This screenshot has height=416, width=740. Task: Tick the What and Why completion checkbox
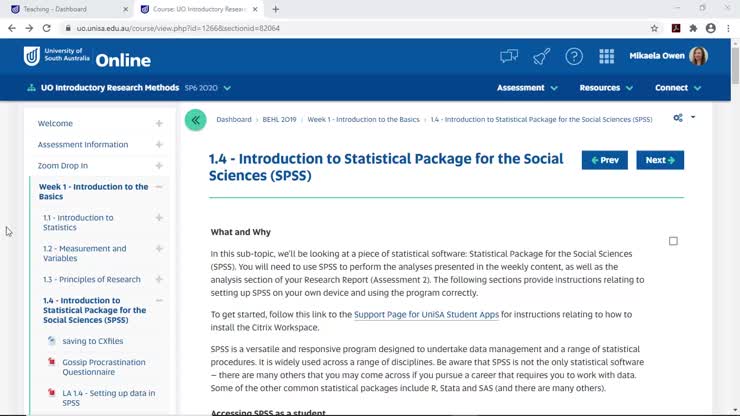(x=673, y=241)
